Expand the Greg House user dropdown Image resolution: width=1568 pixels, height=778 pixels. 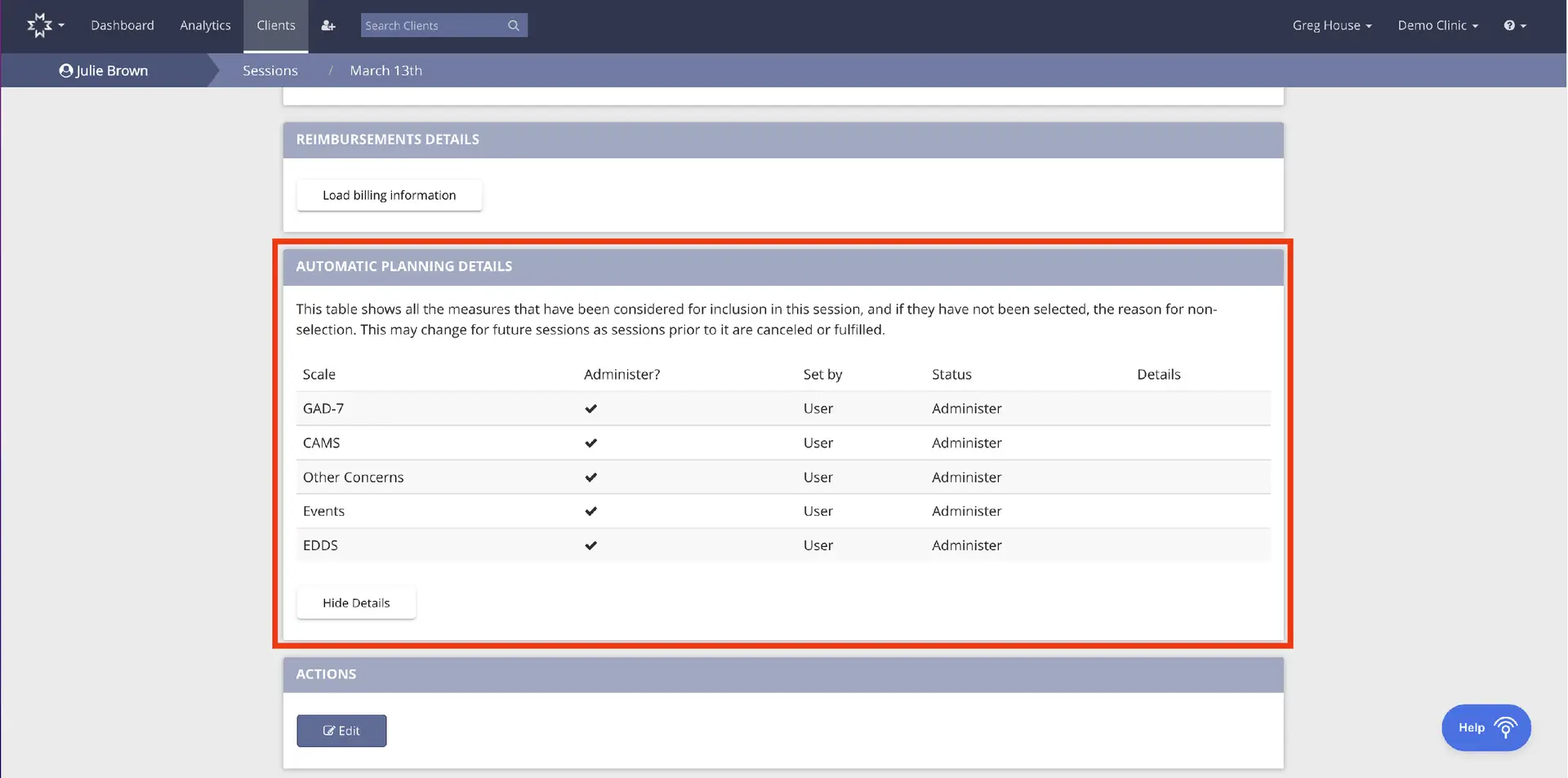(1332, 25)
